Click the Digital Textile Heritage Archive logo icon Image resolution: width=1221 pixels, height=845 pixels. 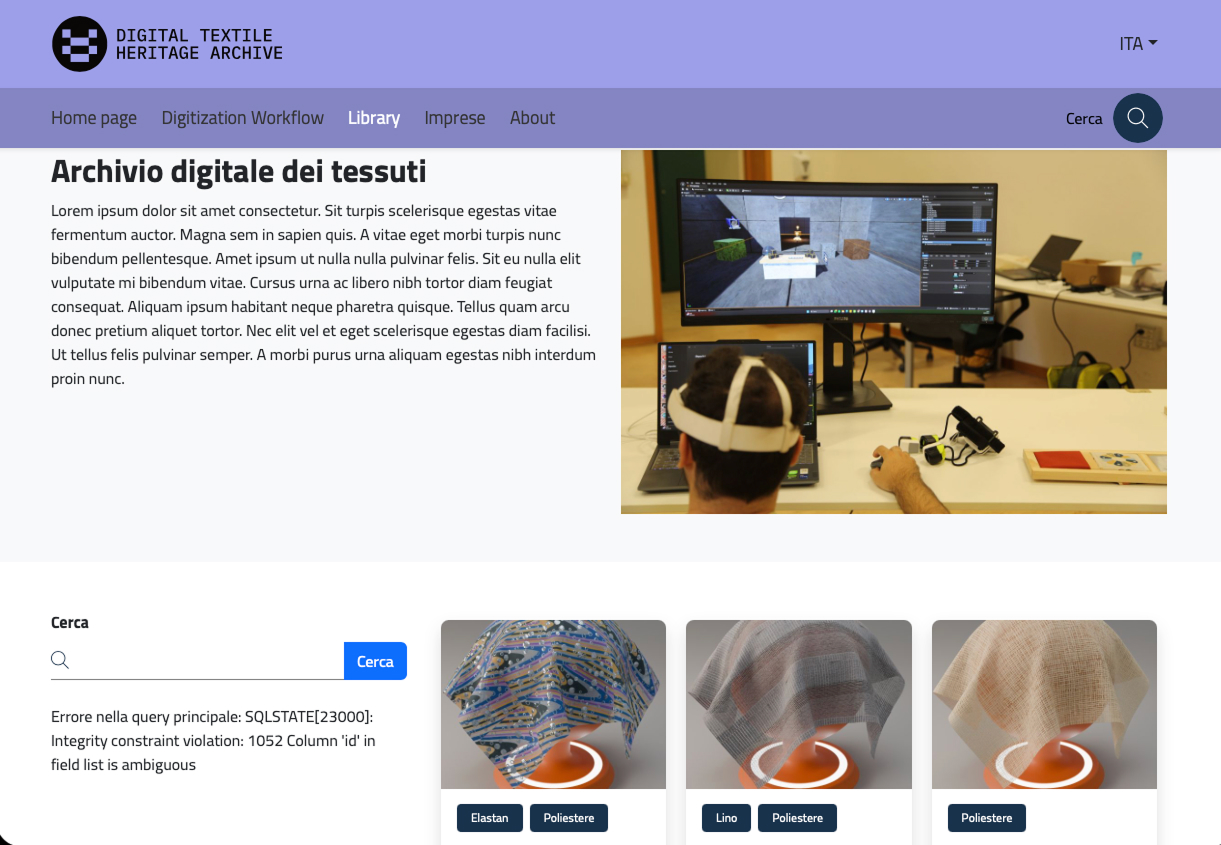pyautogui.click(x=80, y=44)
